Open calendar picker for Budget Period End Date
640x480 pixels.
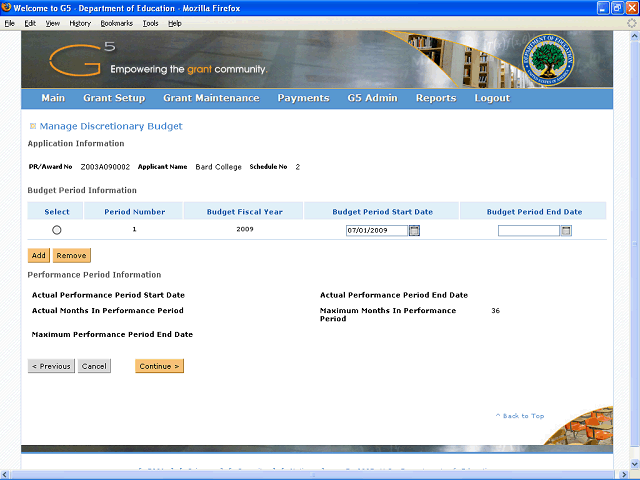[566, 231]
